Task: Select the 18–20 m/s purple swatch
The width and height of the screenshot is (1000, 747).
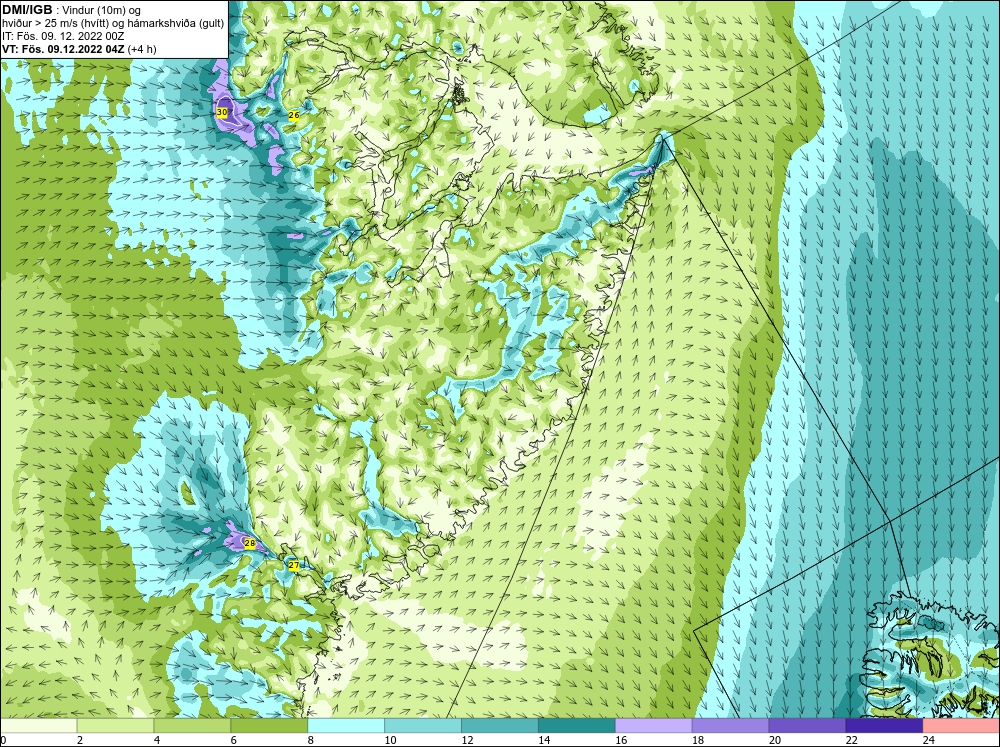Action: coord(730,726)
